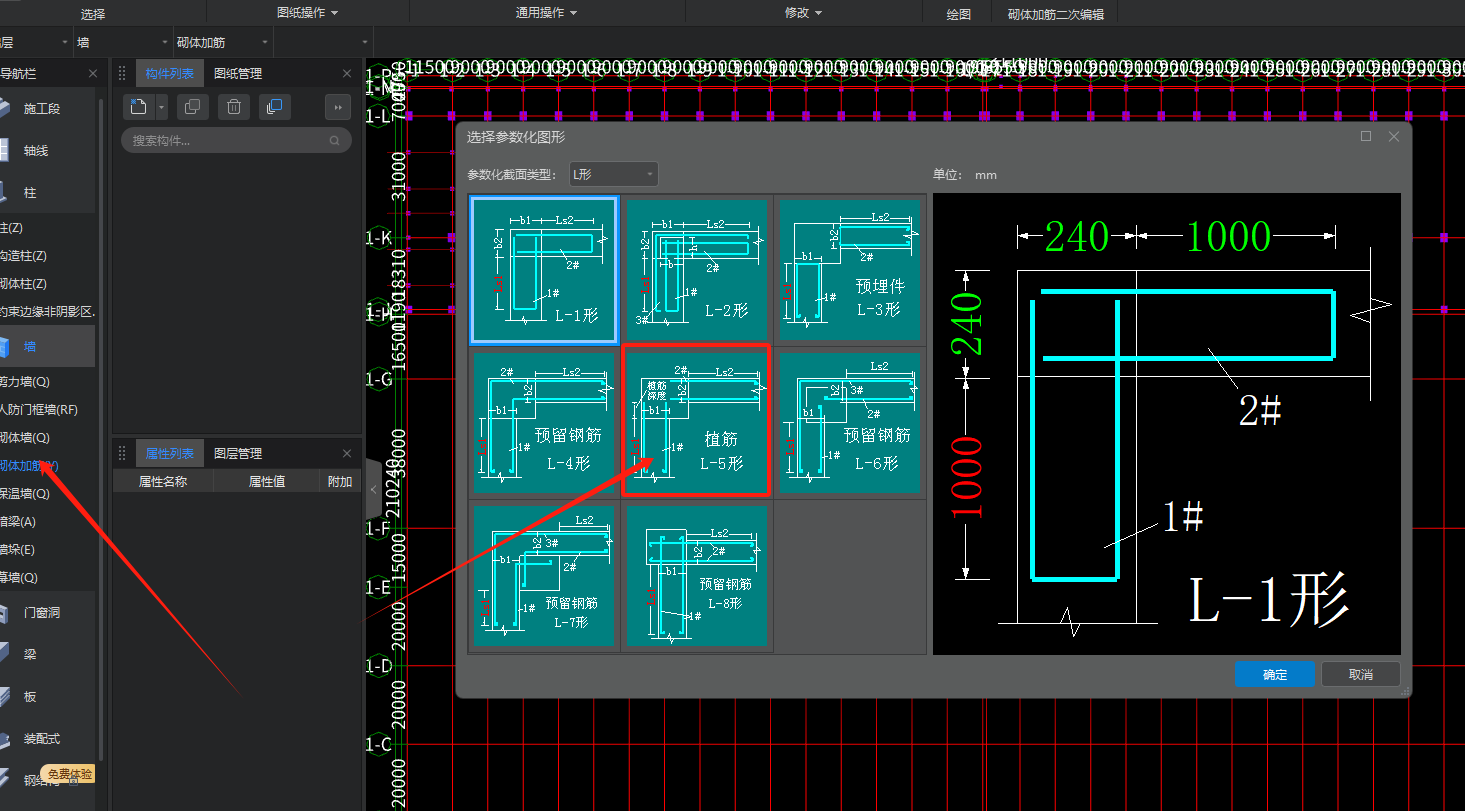Pick the 预留钢筋 L-6形 thumbnail
Screen dimensions: 1465x811
pos(849,423)
